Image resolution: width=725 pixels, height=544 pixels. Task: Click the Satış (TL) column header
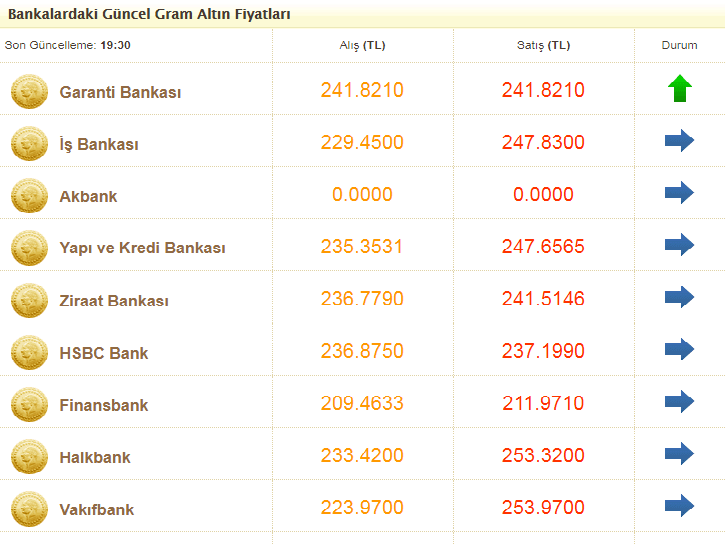pos(543,45)
